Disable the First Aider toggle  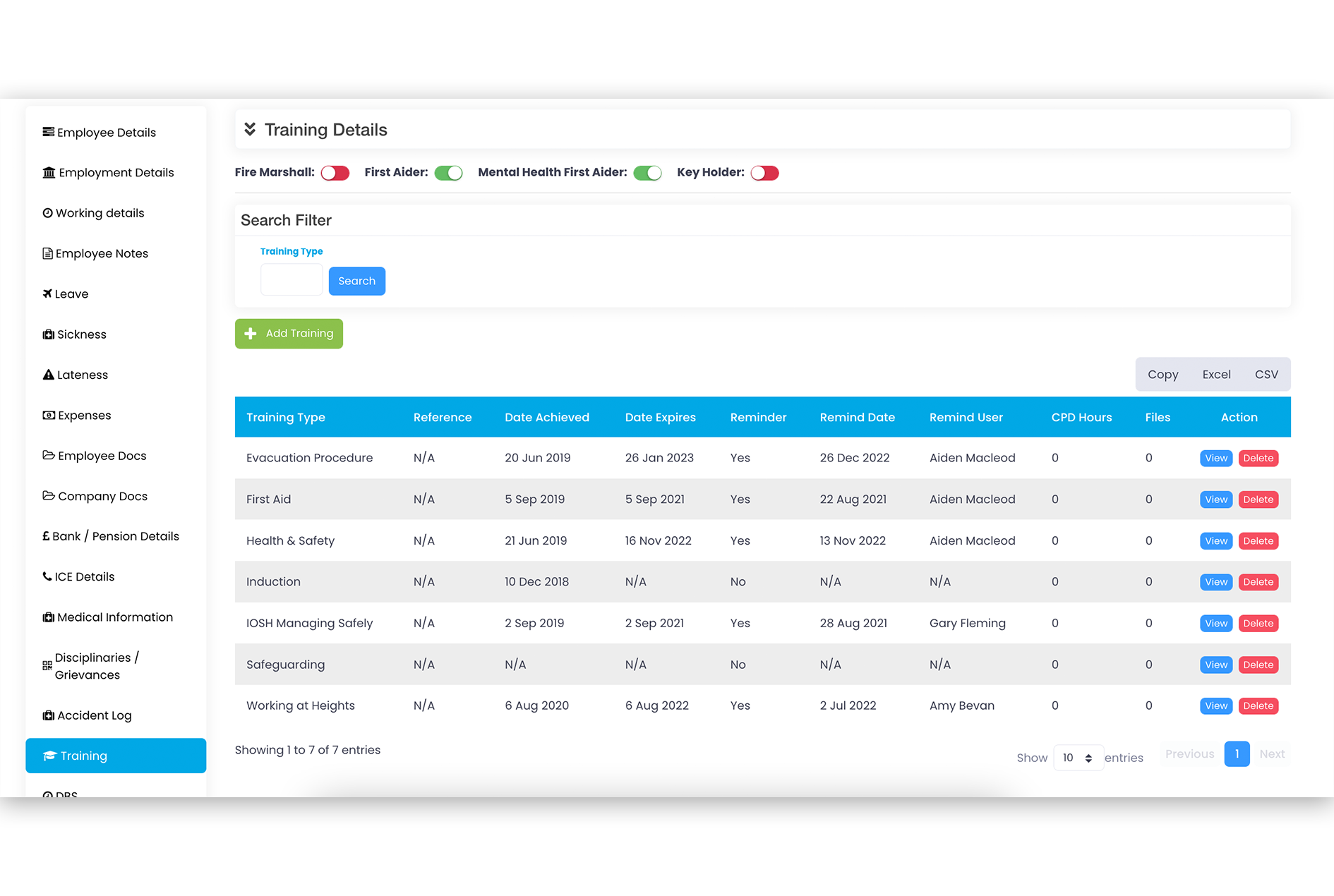coord(449,172)
